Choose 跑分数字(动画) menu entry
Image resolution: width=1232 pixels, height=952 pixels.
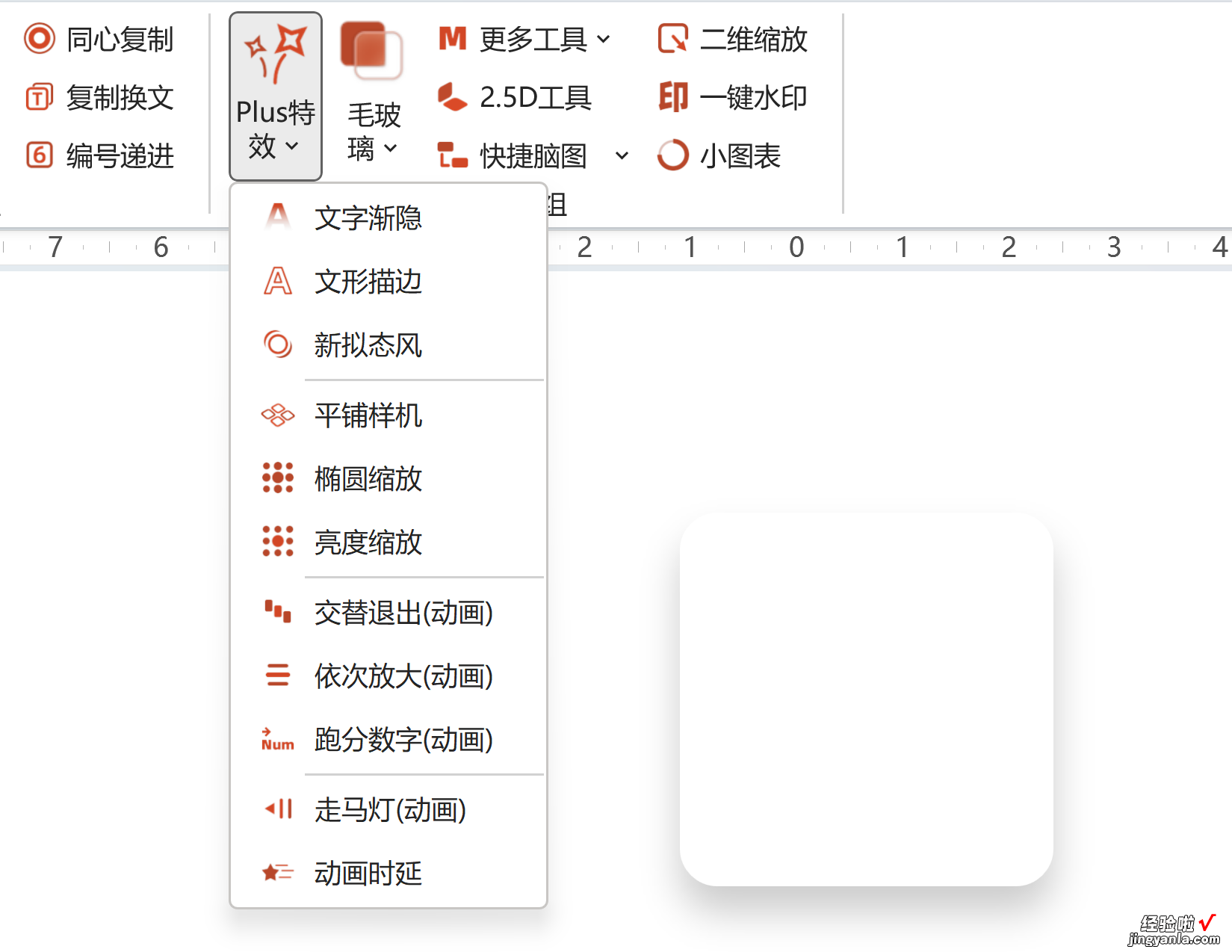[389, 739]
